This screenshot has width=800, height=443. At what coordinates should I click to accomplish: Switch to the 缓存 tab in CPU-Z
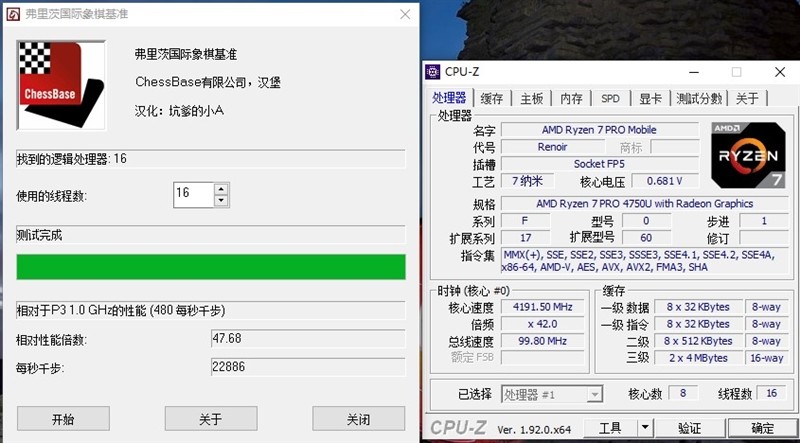coord(492,99)
